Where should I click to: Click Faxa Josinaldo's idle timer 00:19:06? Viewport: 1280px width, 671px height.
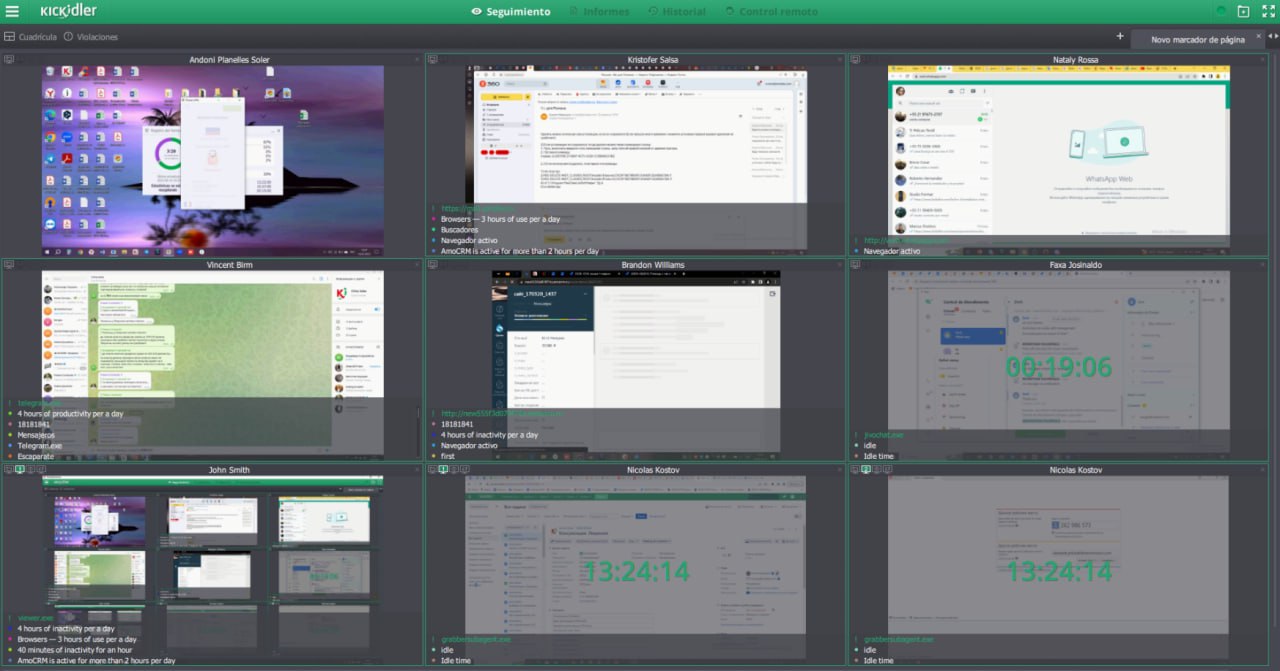click(1058, 367)
